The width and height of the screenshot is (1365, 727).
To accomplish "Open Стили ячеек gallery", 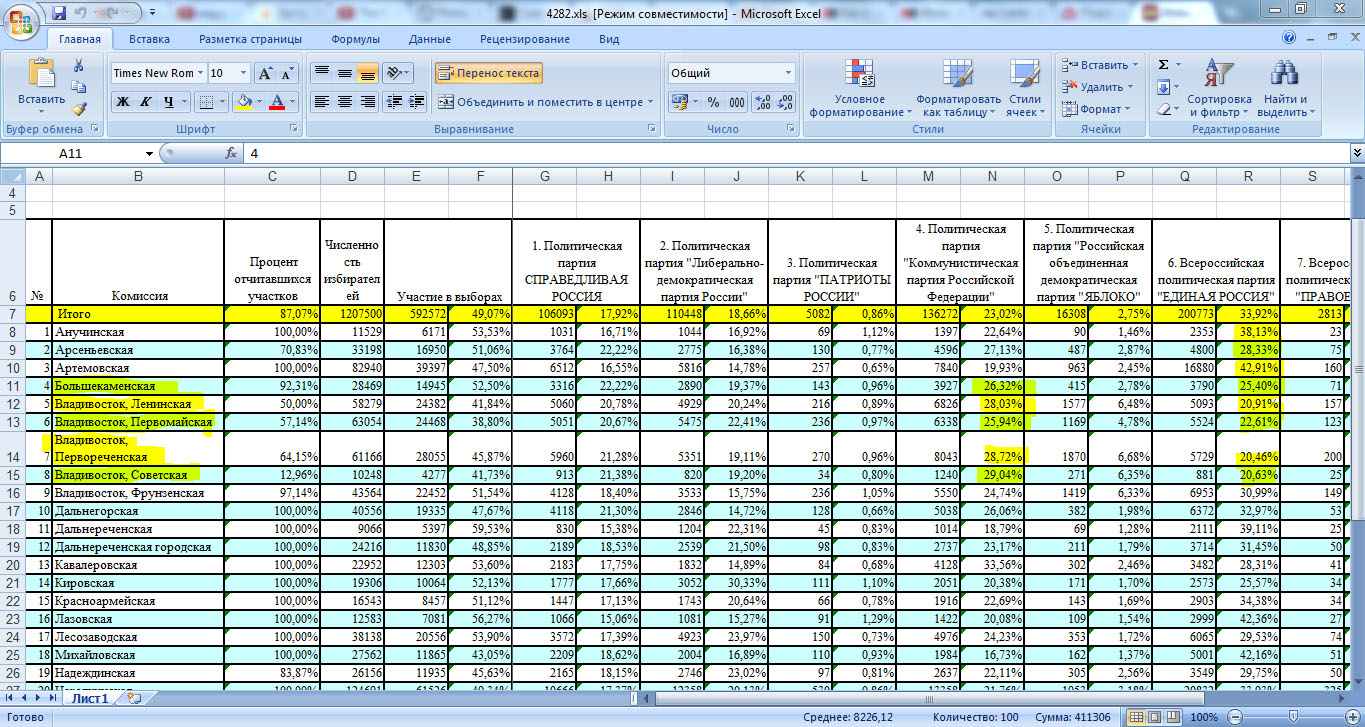I will 1024,89.
